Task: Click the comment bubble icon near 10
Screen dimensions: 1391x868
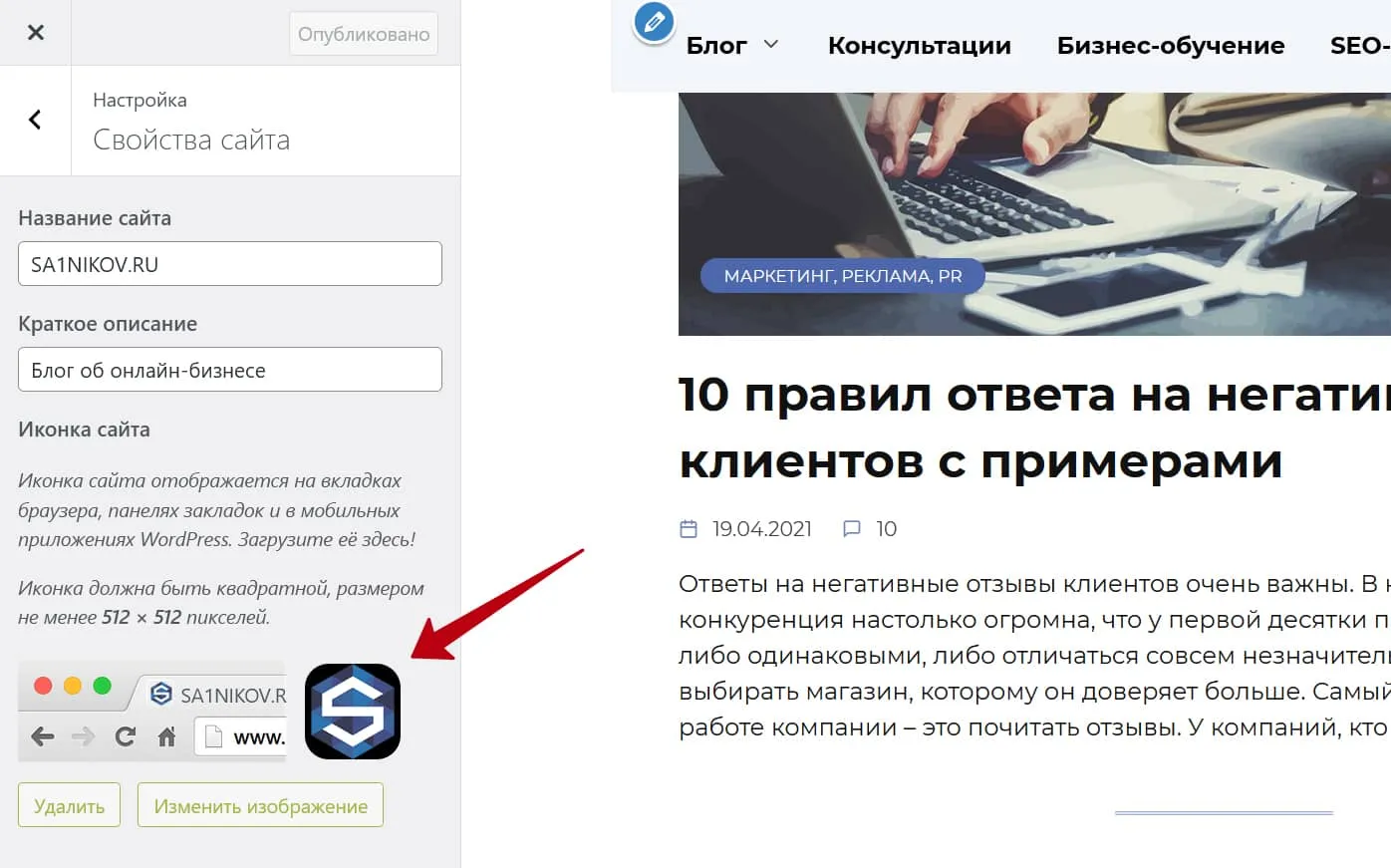Action: [x=852, y=529]
